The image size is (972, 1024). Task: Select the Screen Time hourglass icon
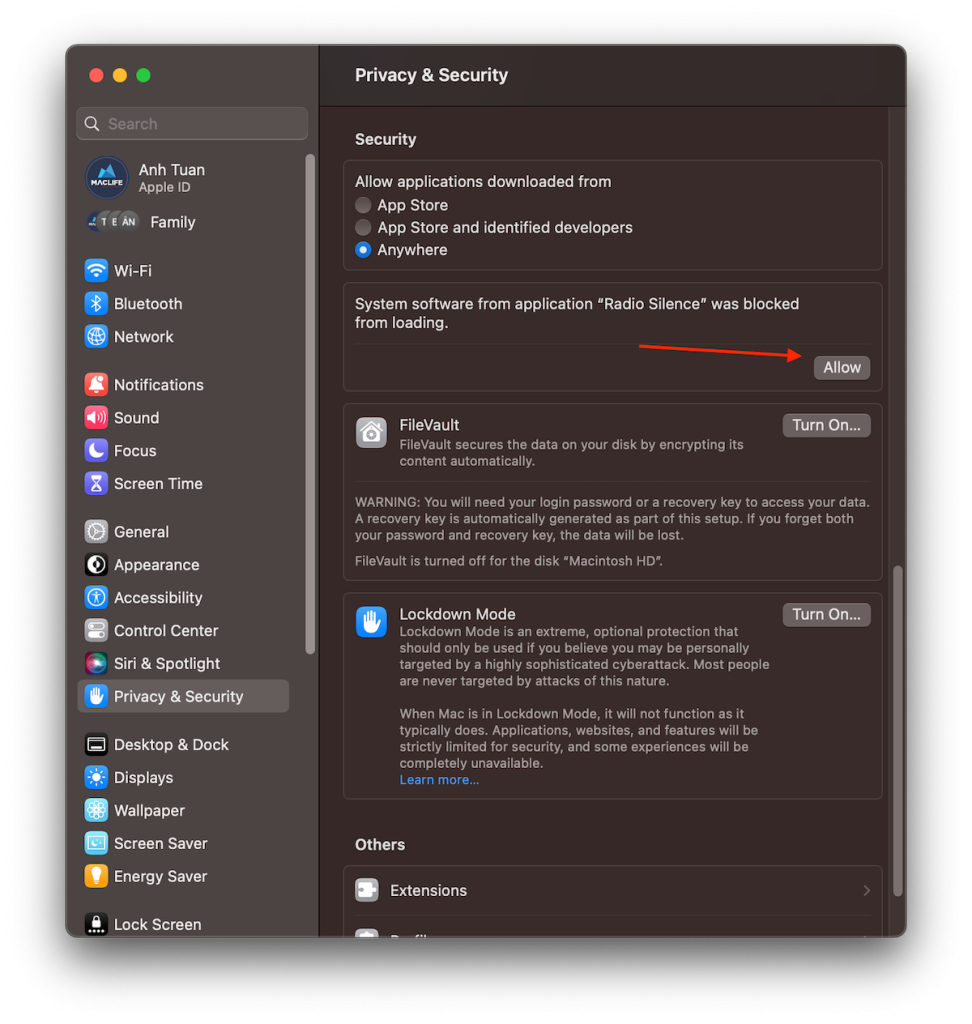pyautogui.click(x=95, y=483)
